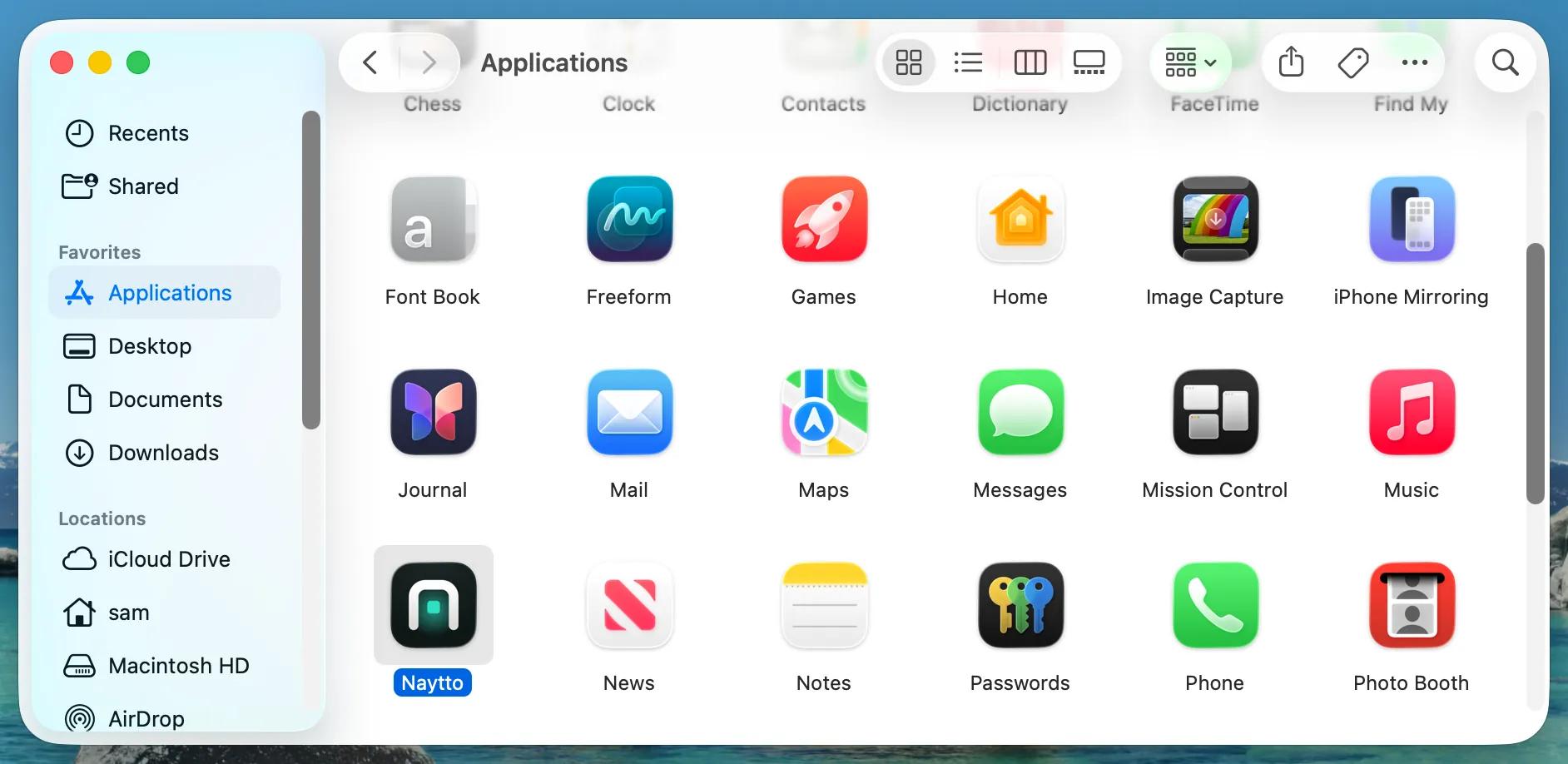Click the Locations section header
1568x764 pixels.
pyautogui.click(x=102, y=518)
